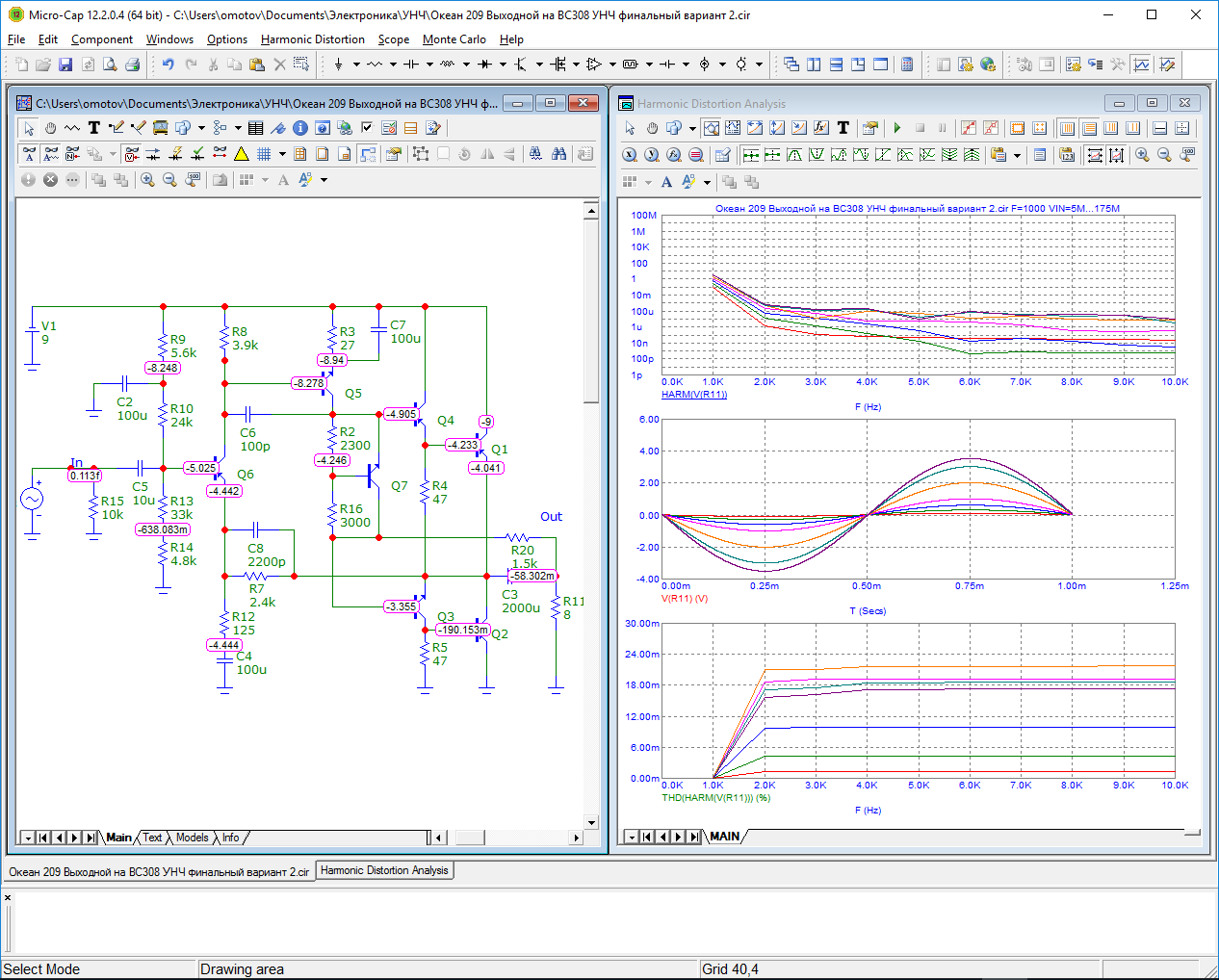Click the HARM(V(R11)) plot label link

(x=693, y=395)
